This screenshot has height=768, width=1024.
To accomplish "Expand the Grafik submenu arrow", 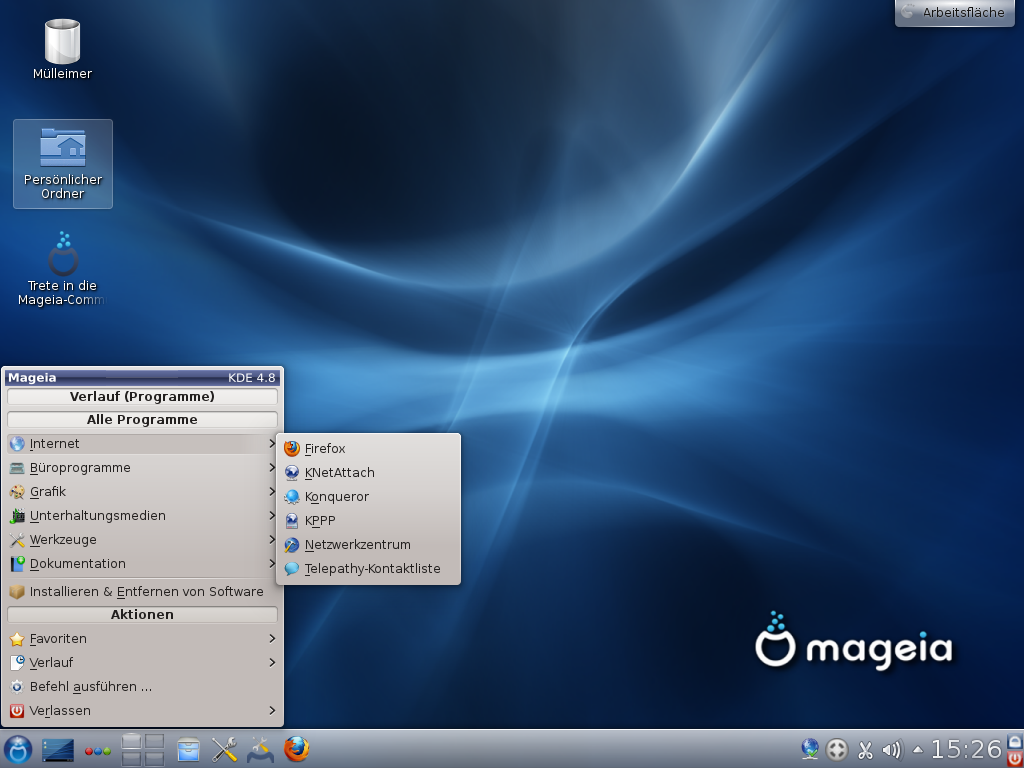I will point(272,492).
